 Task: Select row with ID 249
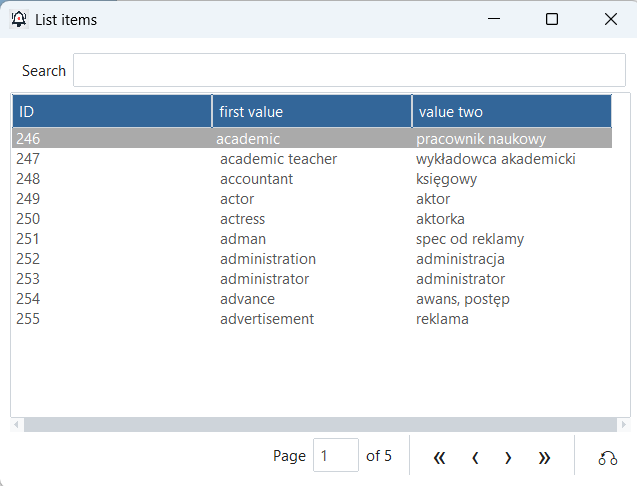28,199
